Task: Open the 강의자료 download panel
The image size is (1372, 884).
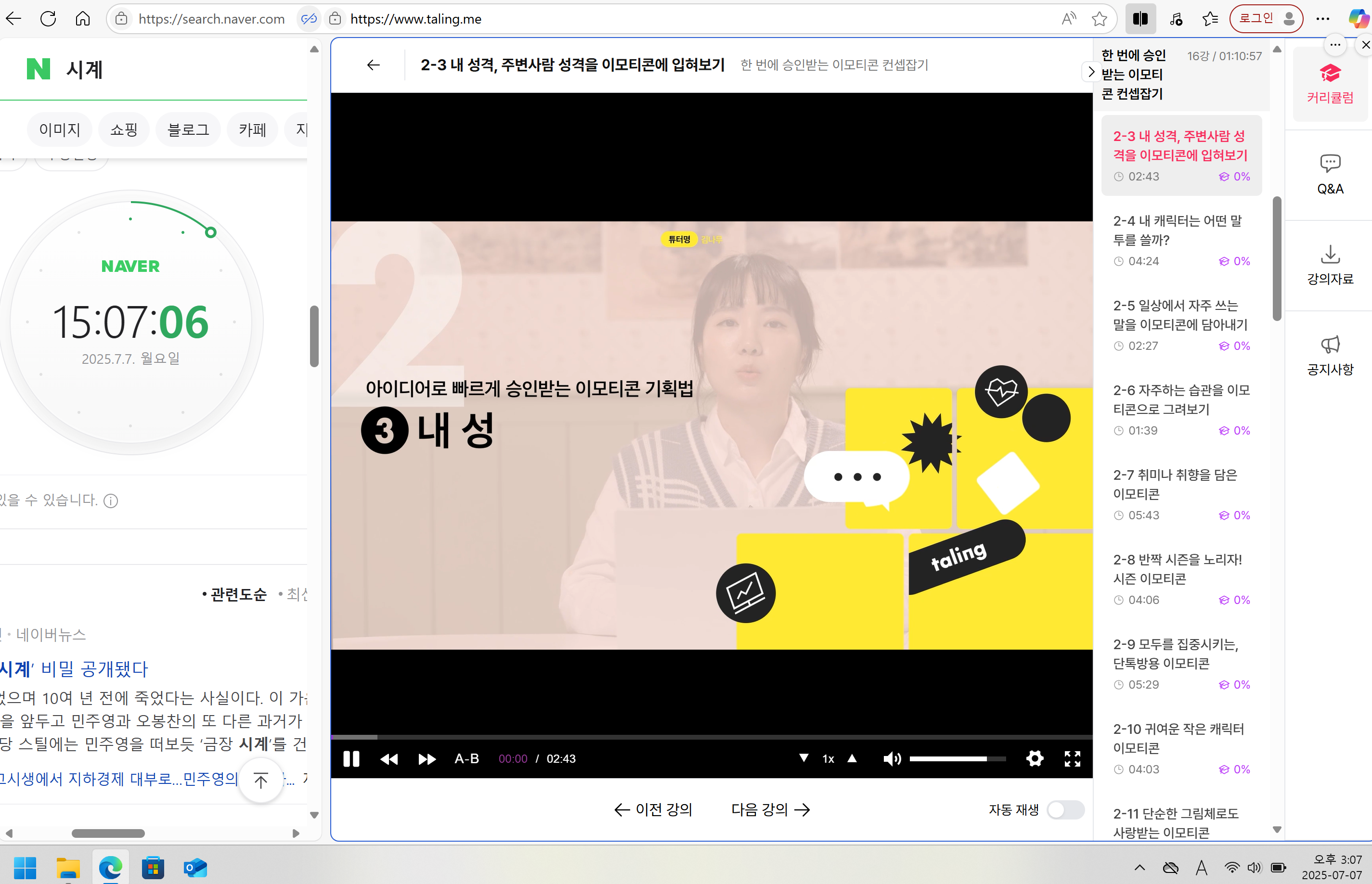Action: point(1330,264)
